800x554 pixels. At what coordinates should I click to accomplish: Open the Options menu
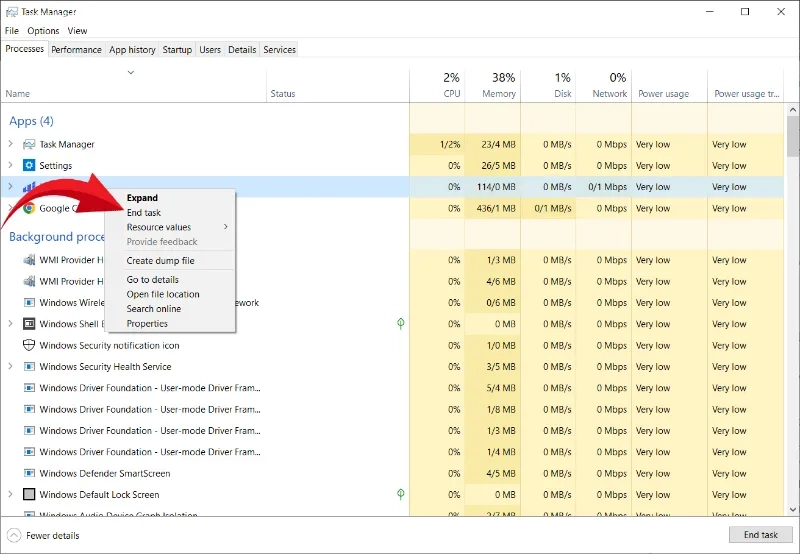[43, 31]
